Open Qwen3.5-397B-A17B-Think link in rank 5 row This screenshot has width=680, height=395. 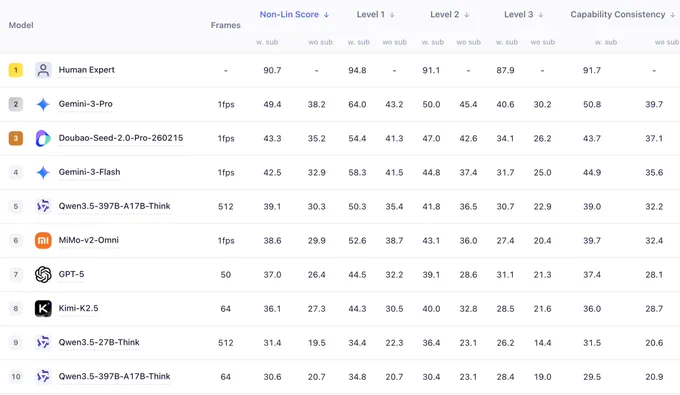(x=114, y=206)
